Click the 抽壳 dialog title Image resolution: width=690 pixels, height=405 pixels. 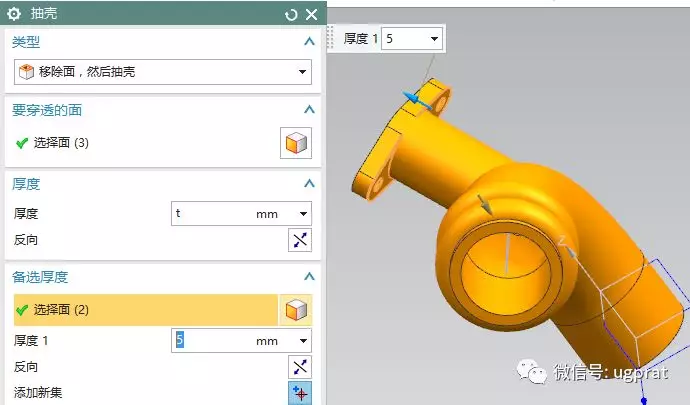44,14
